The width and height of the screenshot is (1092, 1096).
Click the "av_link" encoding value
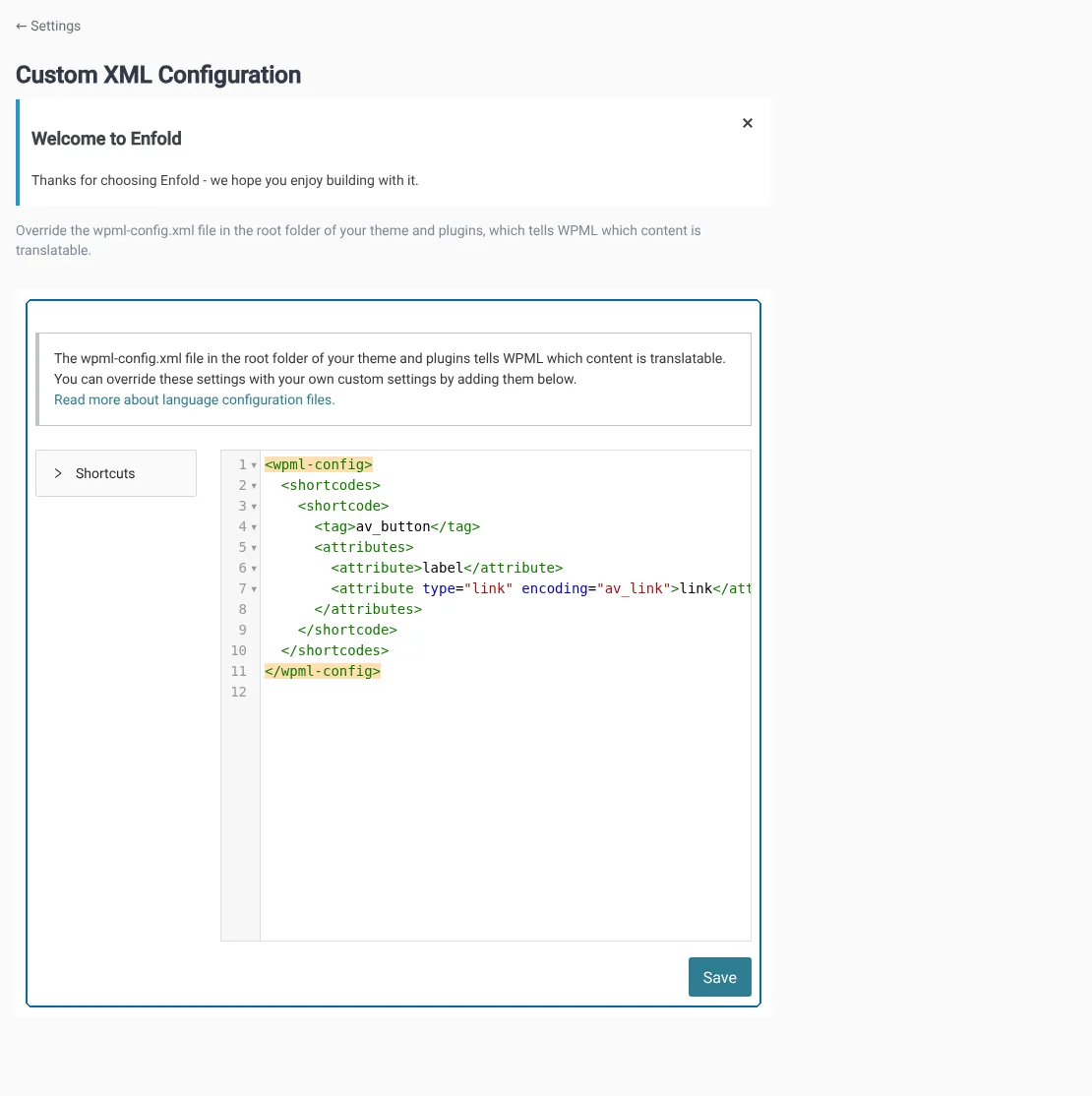point(634,588)
